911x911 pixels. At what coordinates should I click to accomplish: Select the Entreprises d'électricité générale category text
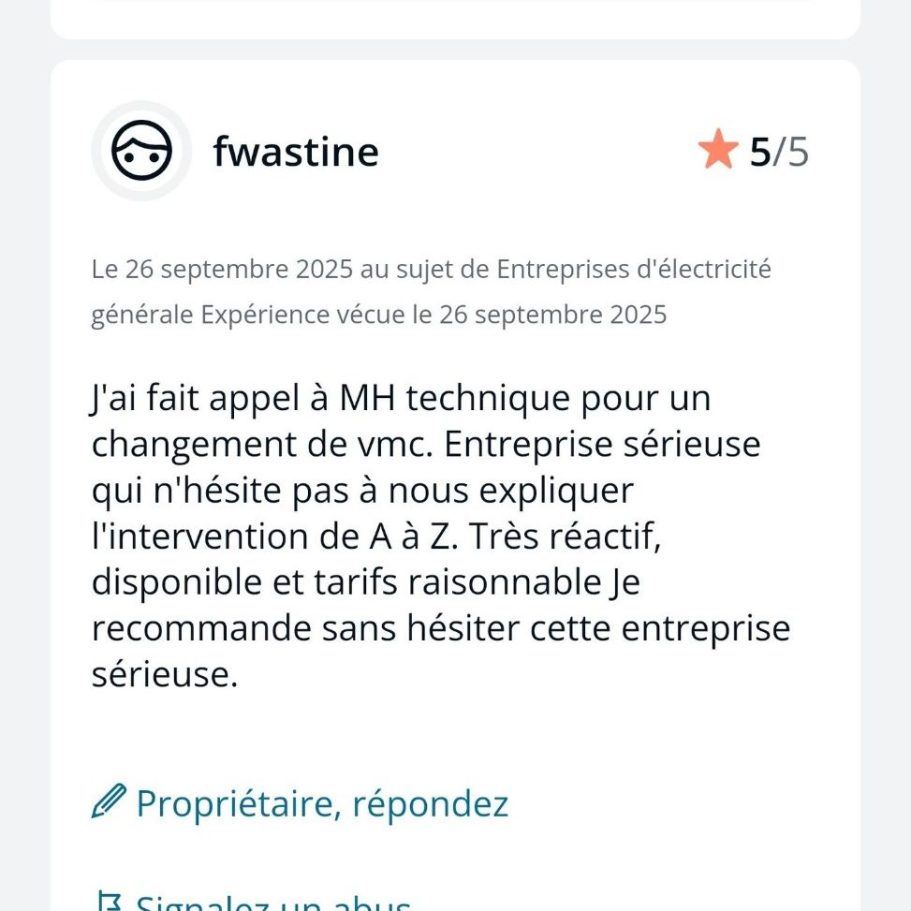tap(430, 292)
